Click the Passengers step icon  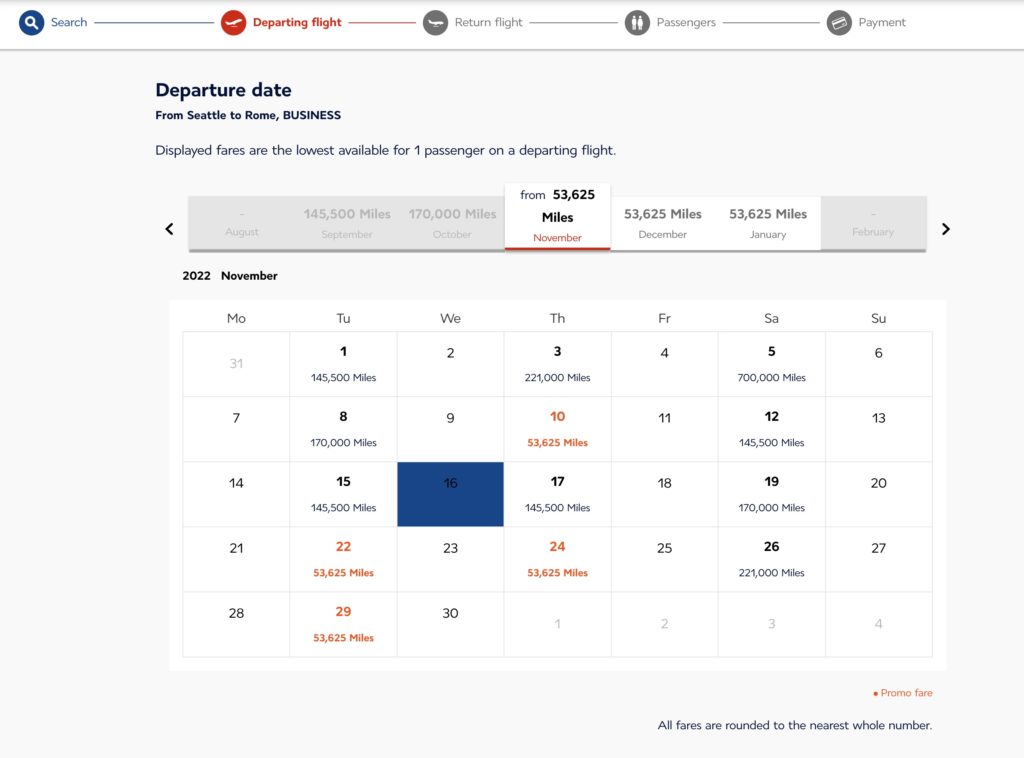point(637,22)
